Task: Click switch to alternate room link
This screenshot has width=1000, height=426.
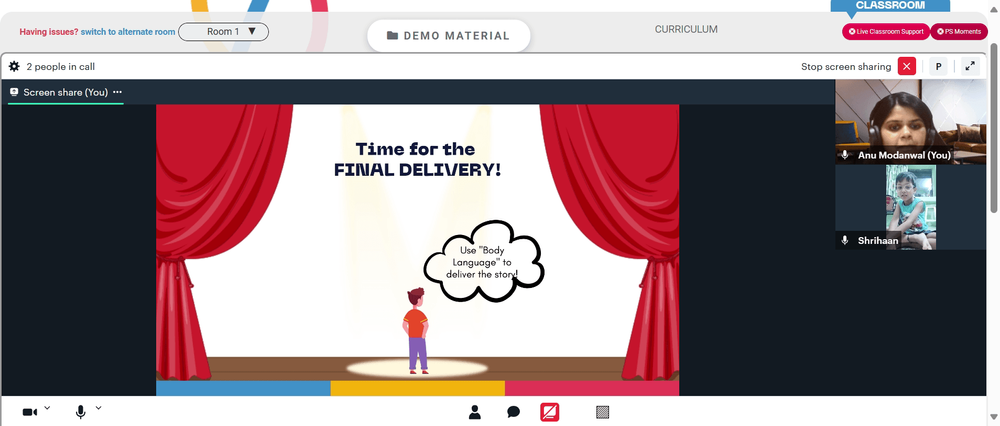Action: [x=128, y=32]
